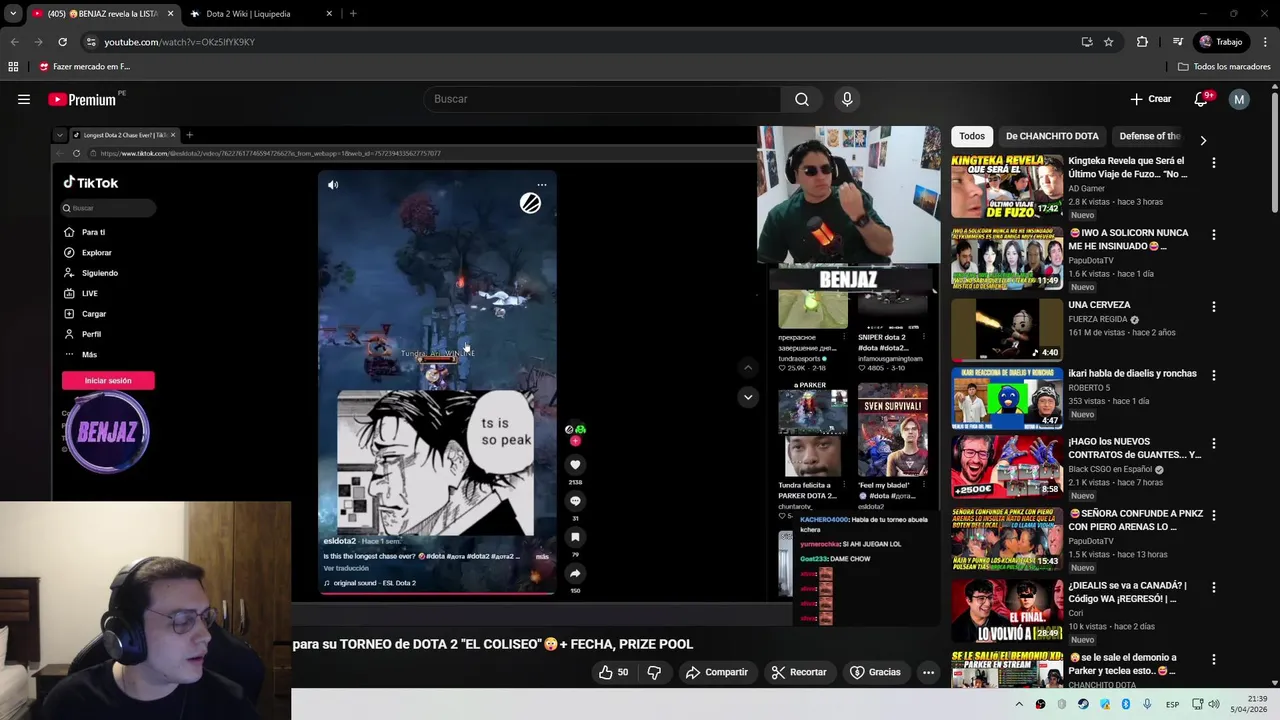
Task: Open options for UNA CERVEZA video
Action: 1214,307
